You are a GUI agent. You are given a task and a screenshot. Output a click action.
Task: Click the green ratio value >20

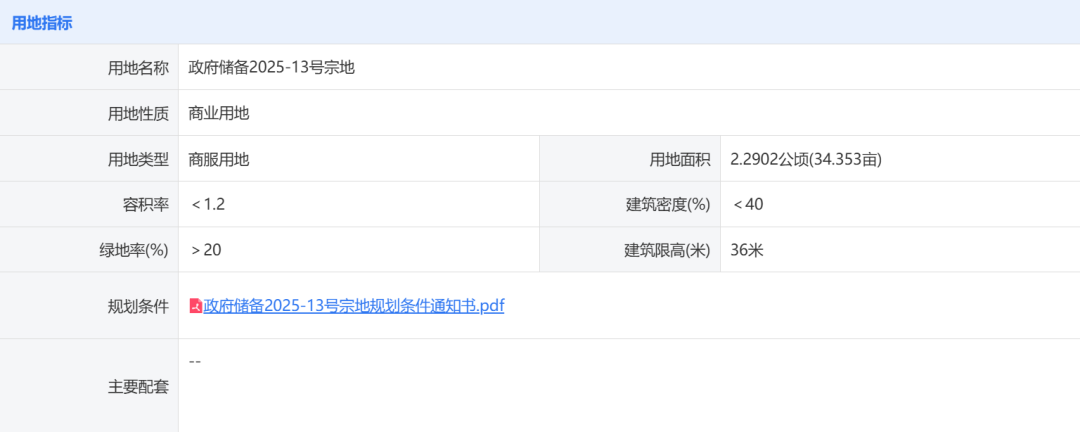click(206, 250)
